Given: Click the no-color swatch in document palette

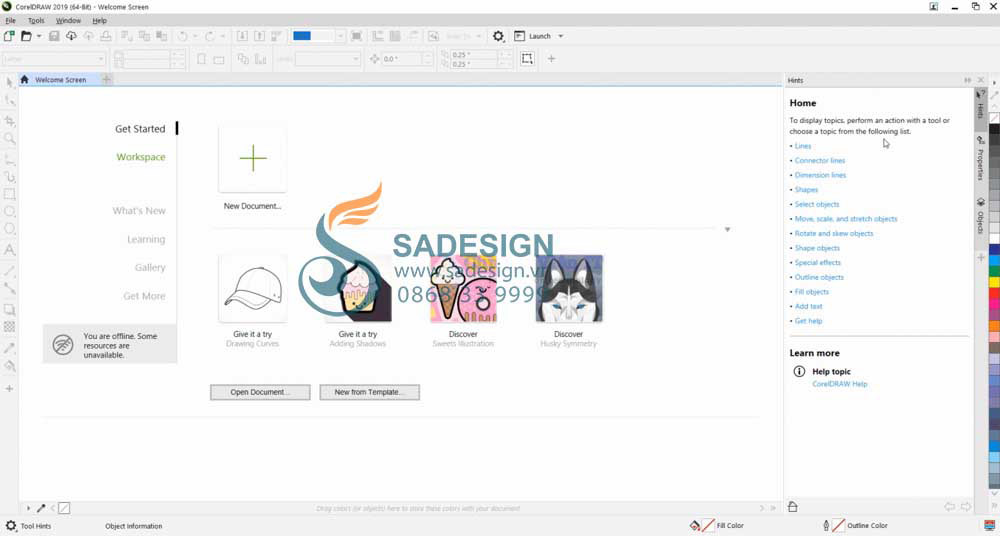Looking at the screenshot, I should [64, 509].
